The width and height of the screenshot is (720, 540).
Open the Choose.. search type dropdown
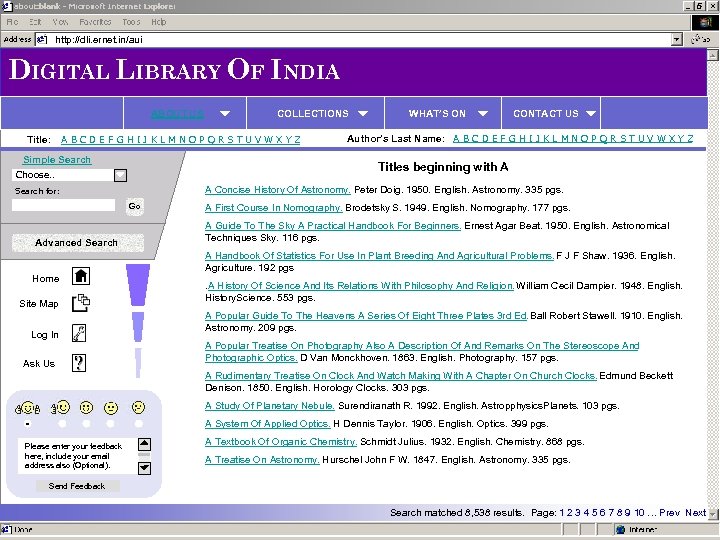120,175
